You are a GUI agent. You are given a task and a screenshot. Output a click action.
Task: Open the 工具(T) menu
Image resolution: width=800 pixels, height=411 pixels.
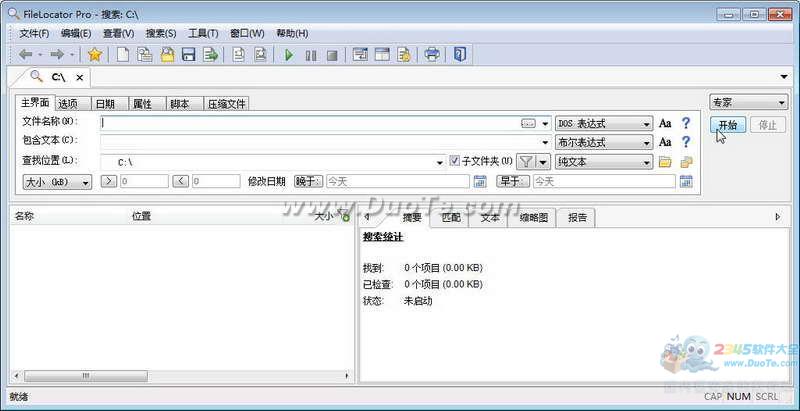[x=203, y=34]
